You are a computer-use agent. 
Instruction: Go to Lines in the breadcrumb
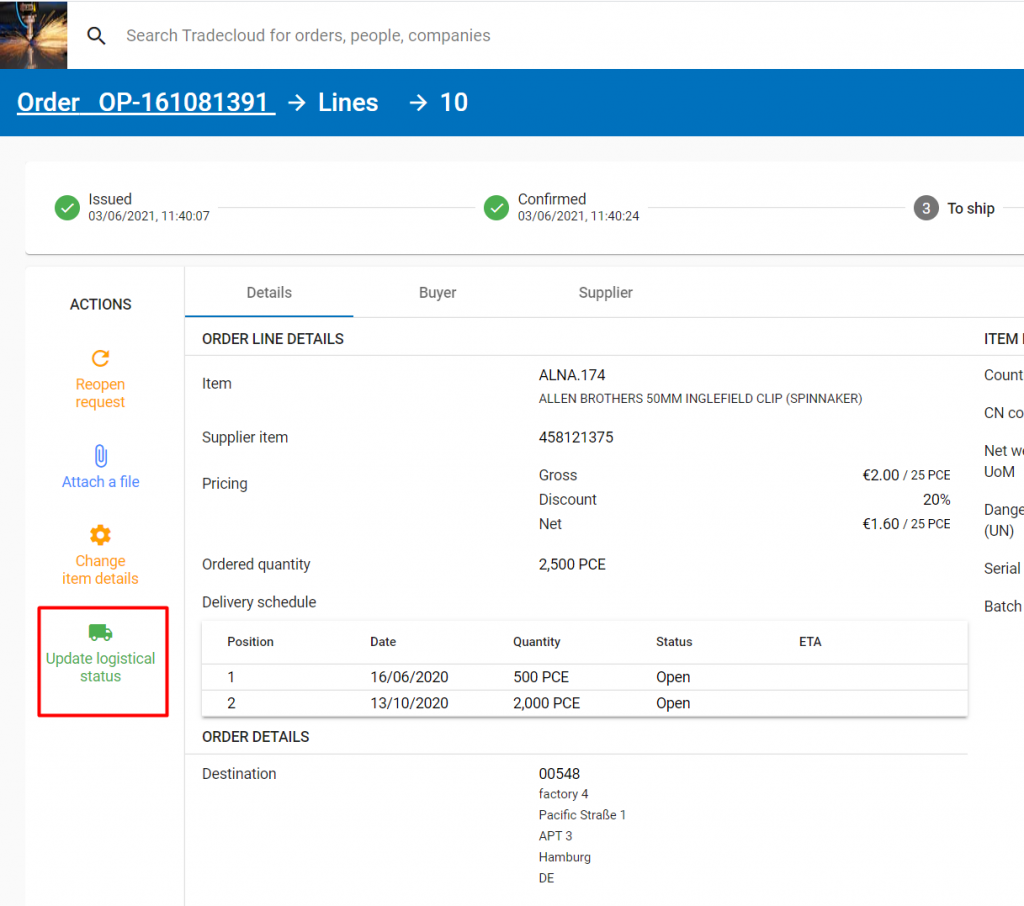pos(348,103)
